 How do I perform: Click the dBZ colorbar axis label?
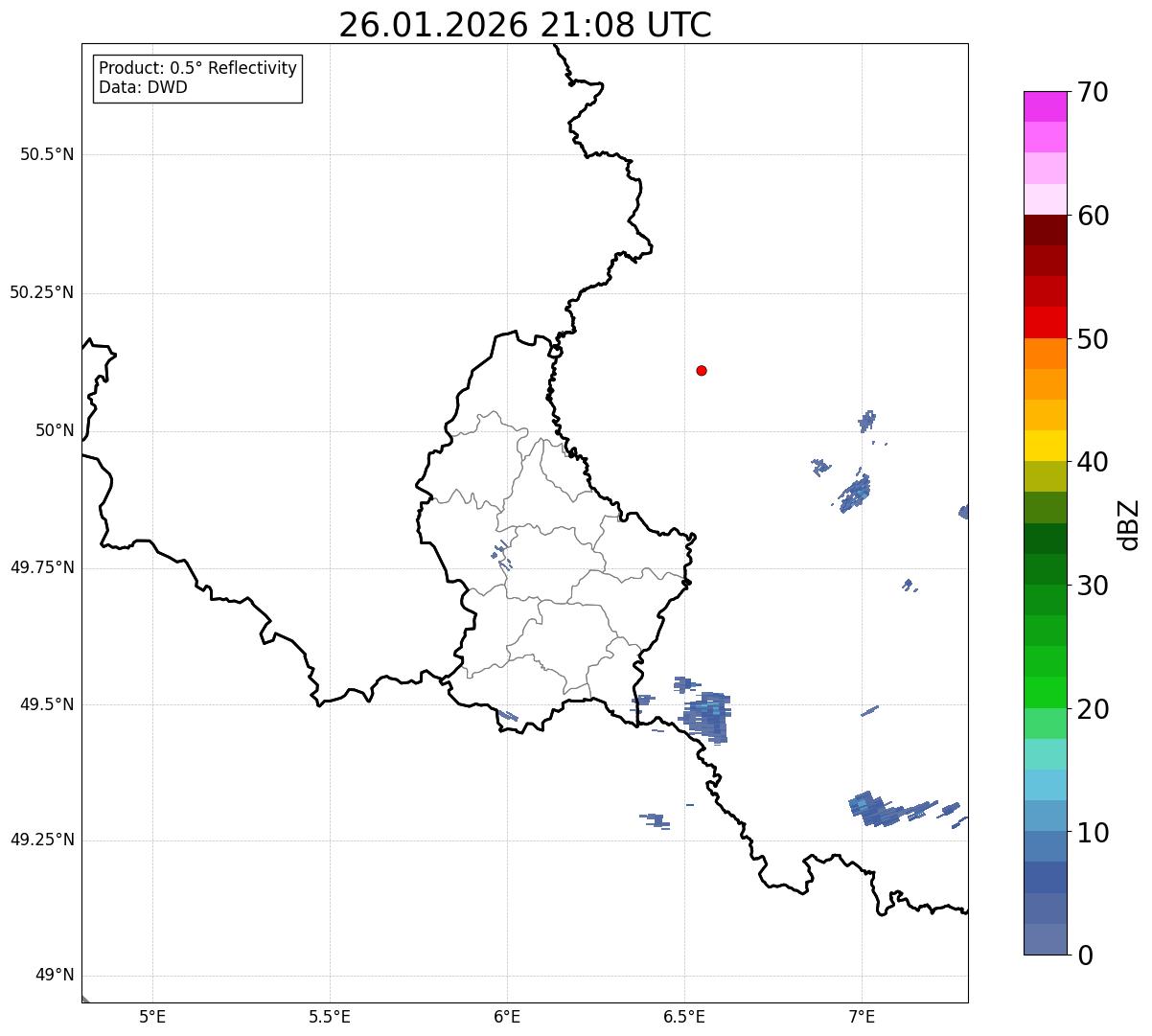pyautogui.click(x=1129, y=523)
